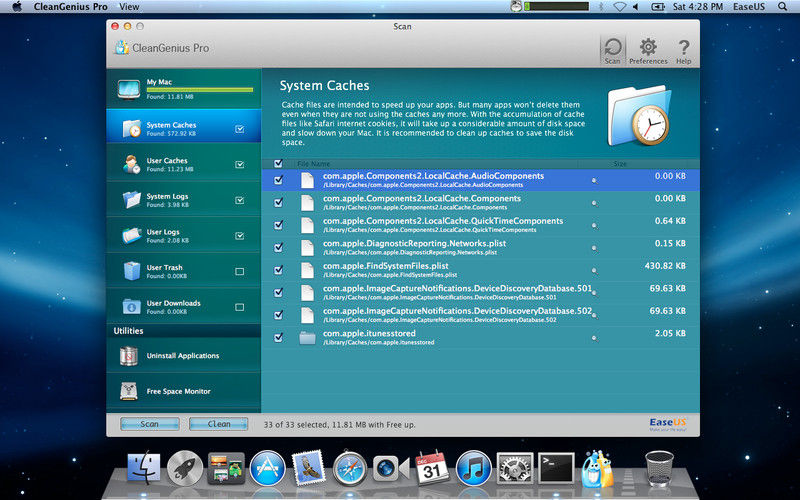800x500 pixels.
Task: Select the LocalCache.Components file row
Action: tap(480, 203)
